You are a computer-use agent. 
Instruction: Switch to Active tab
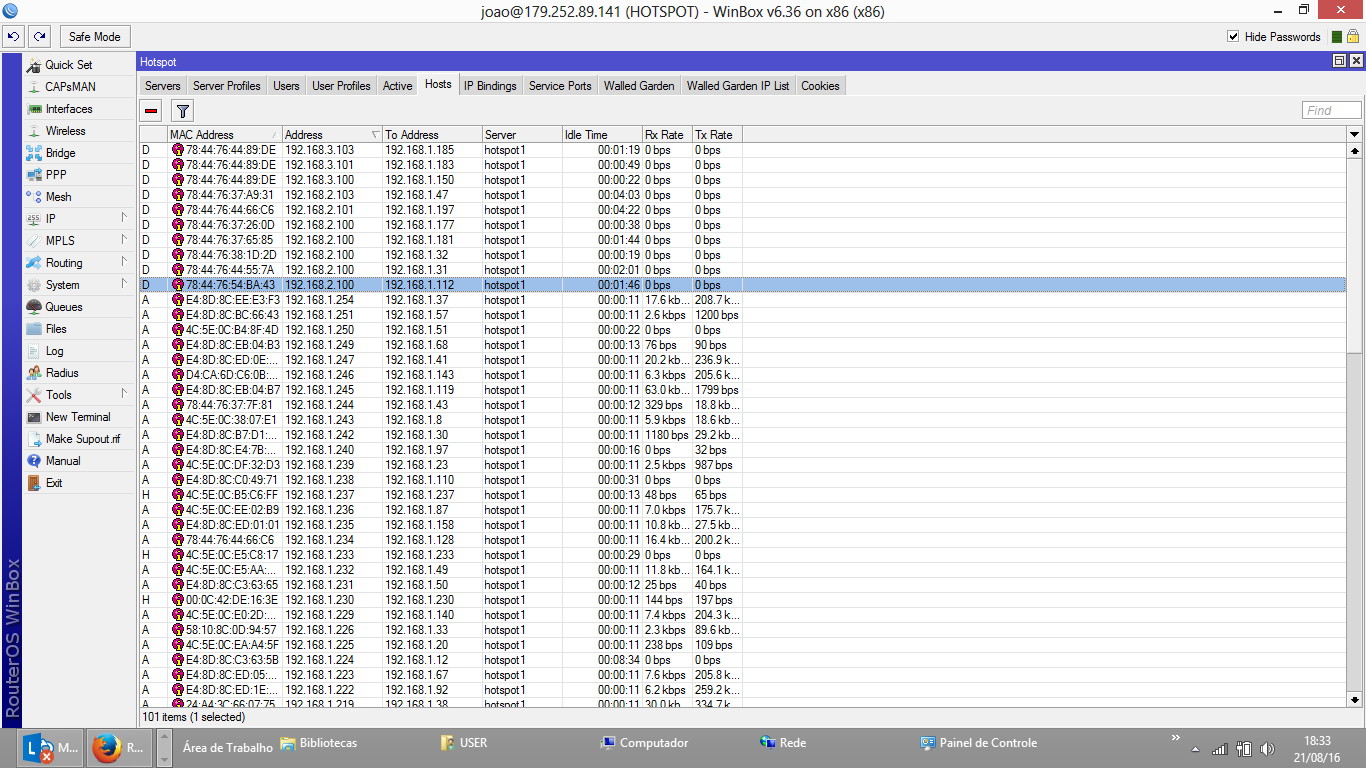tap(397, 86)
